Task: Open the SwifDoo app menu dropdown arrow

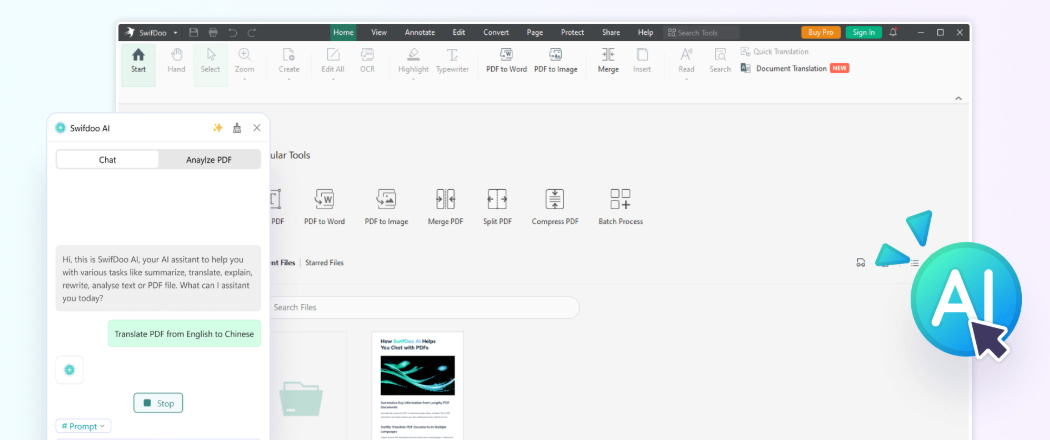Action: (x=175, y=33)
